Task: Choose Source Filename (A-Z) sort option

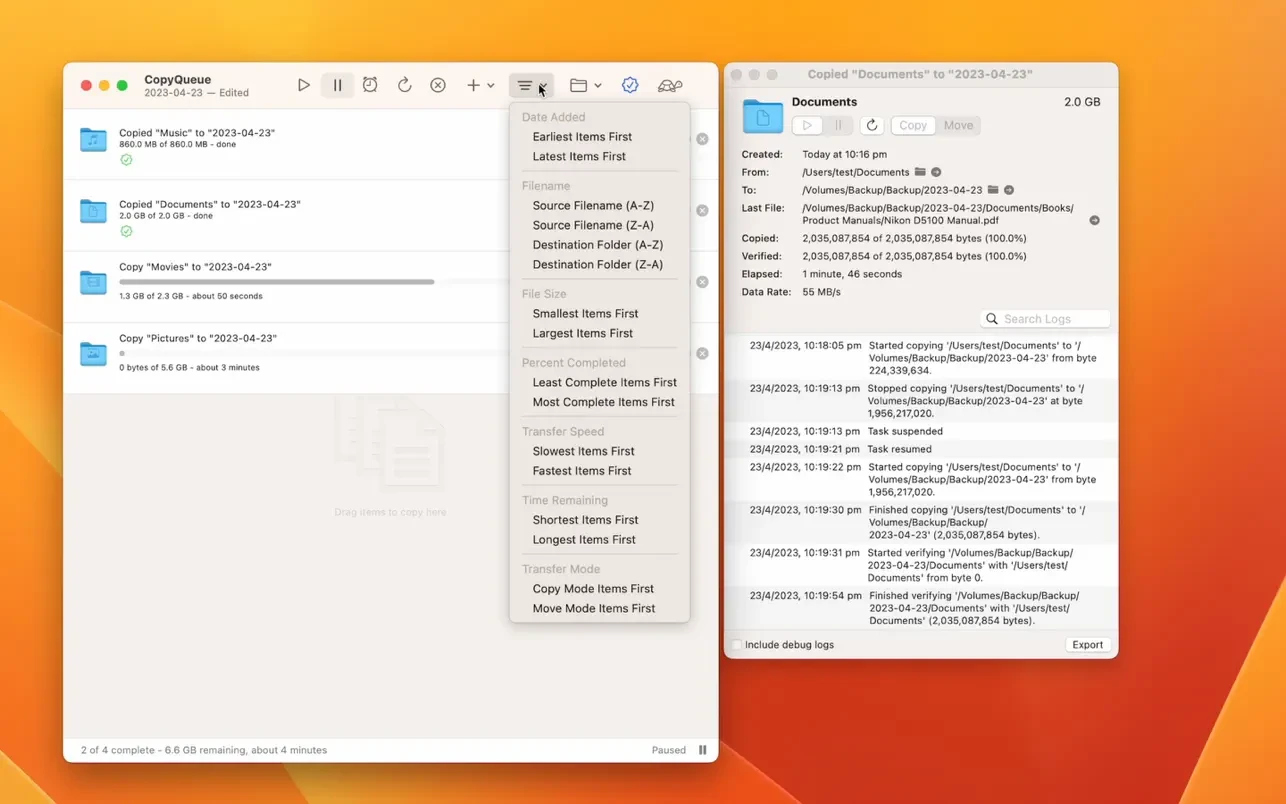Action: coord(592,205)
